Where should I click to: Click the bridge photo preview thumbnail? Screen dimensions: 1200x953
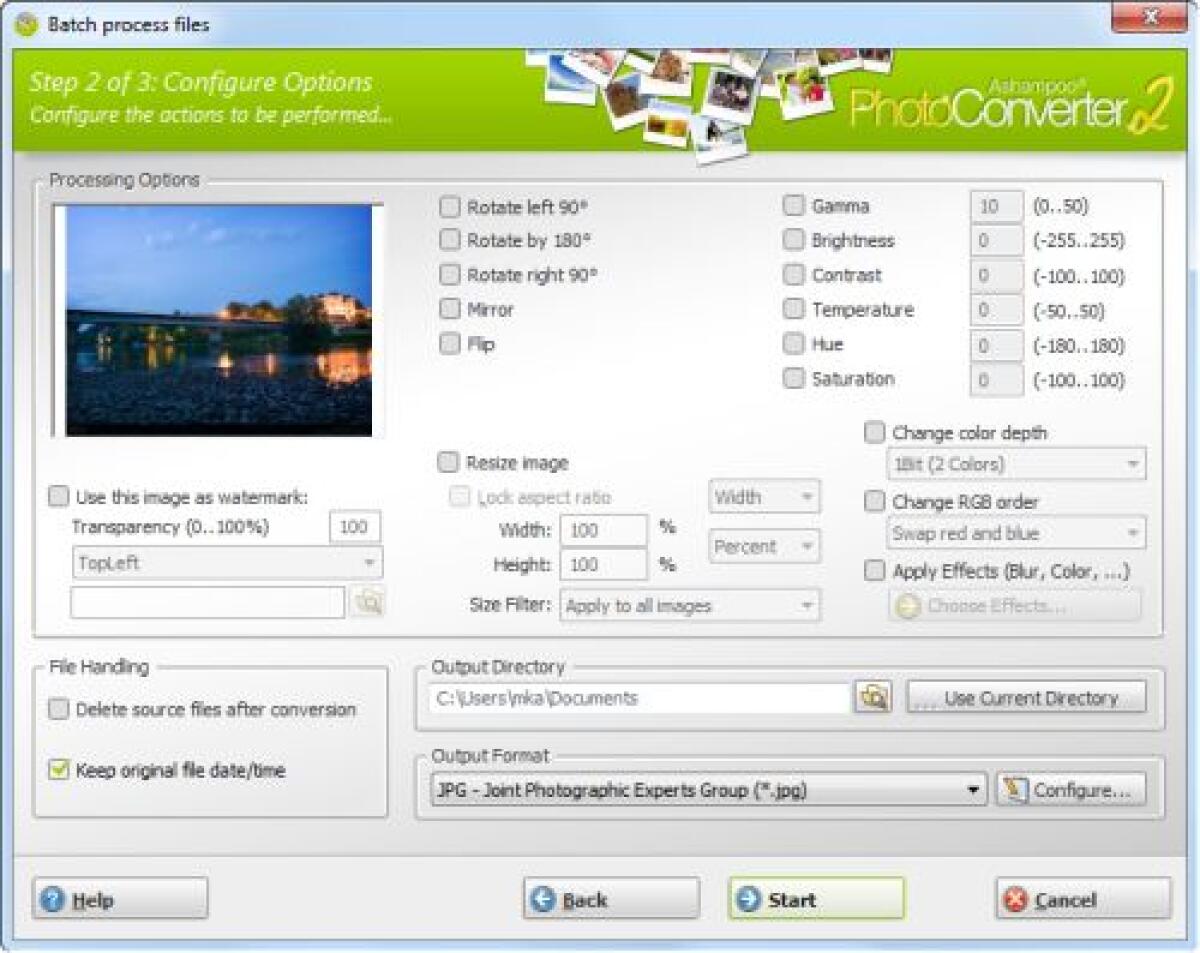[x=218, y=320]
